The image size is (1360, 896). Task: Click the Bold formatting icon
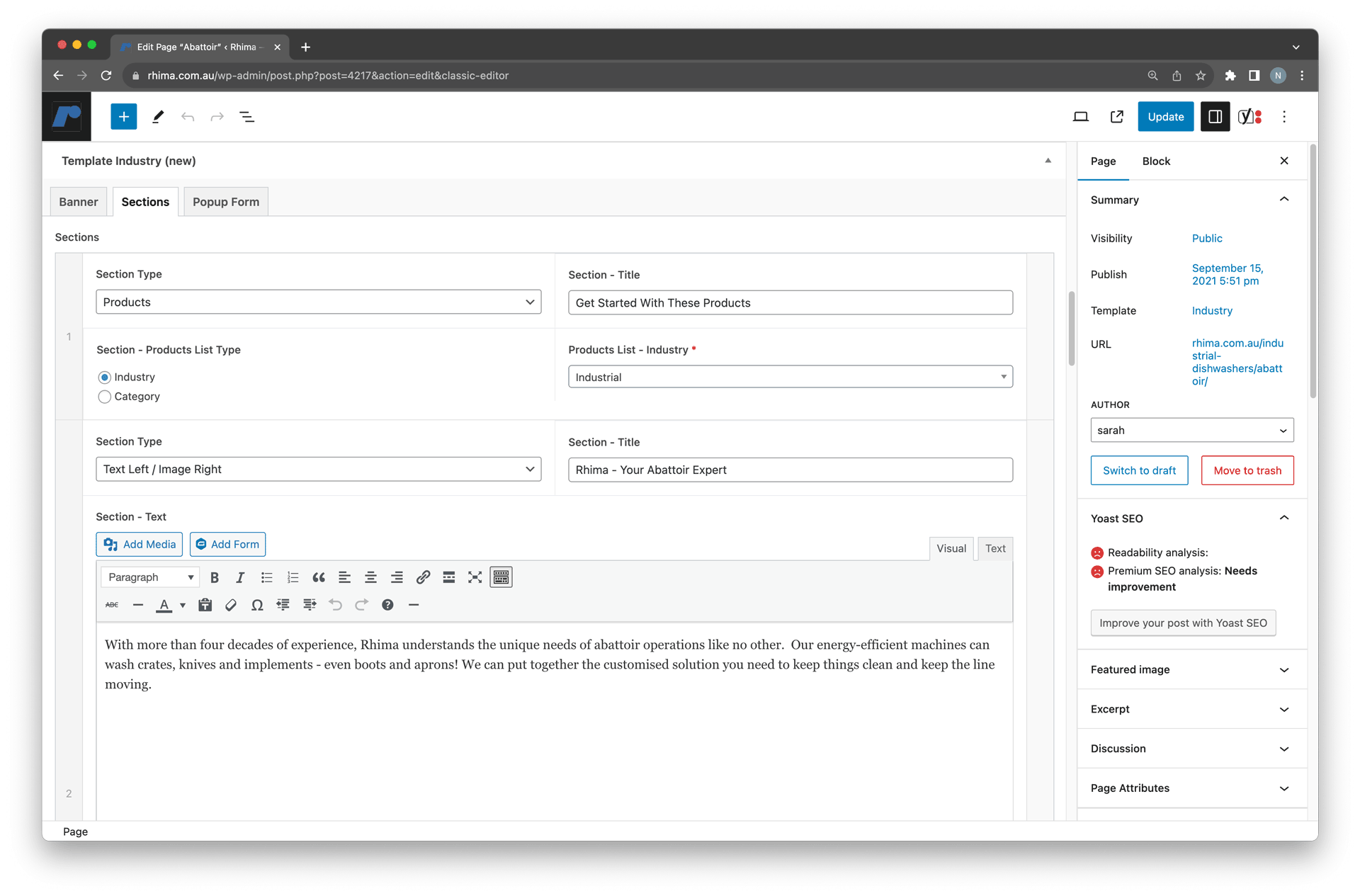click(214, 577)
